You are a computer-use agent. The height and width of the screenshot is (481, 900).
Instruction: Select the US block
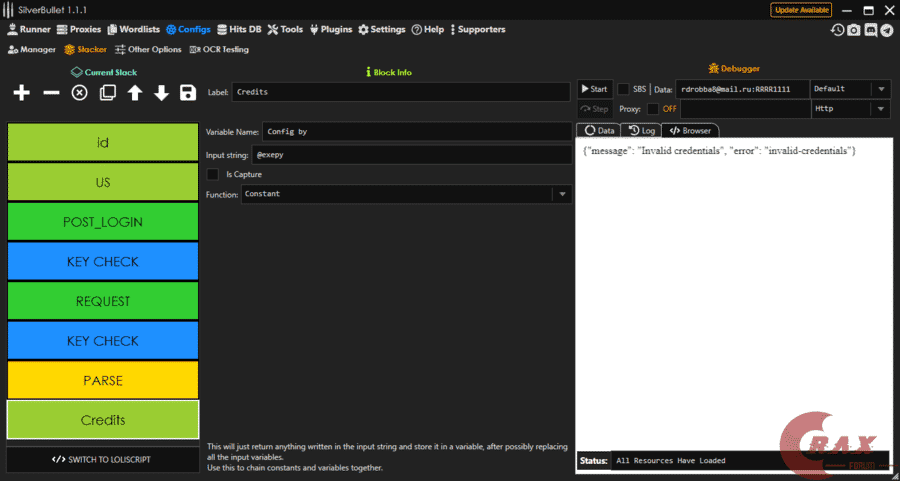tap(103, 182)
